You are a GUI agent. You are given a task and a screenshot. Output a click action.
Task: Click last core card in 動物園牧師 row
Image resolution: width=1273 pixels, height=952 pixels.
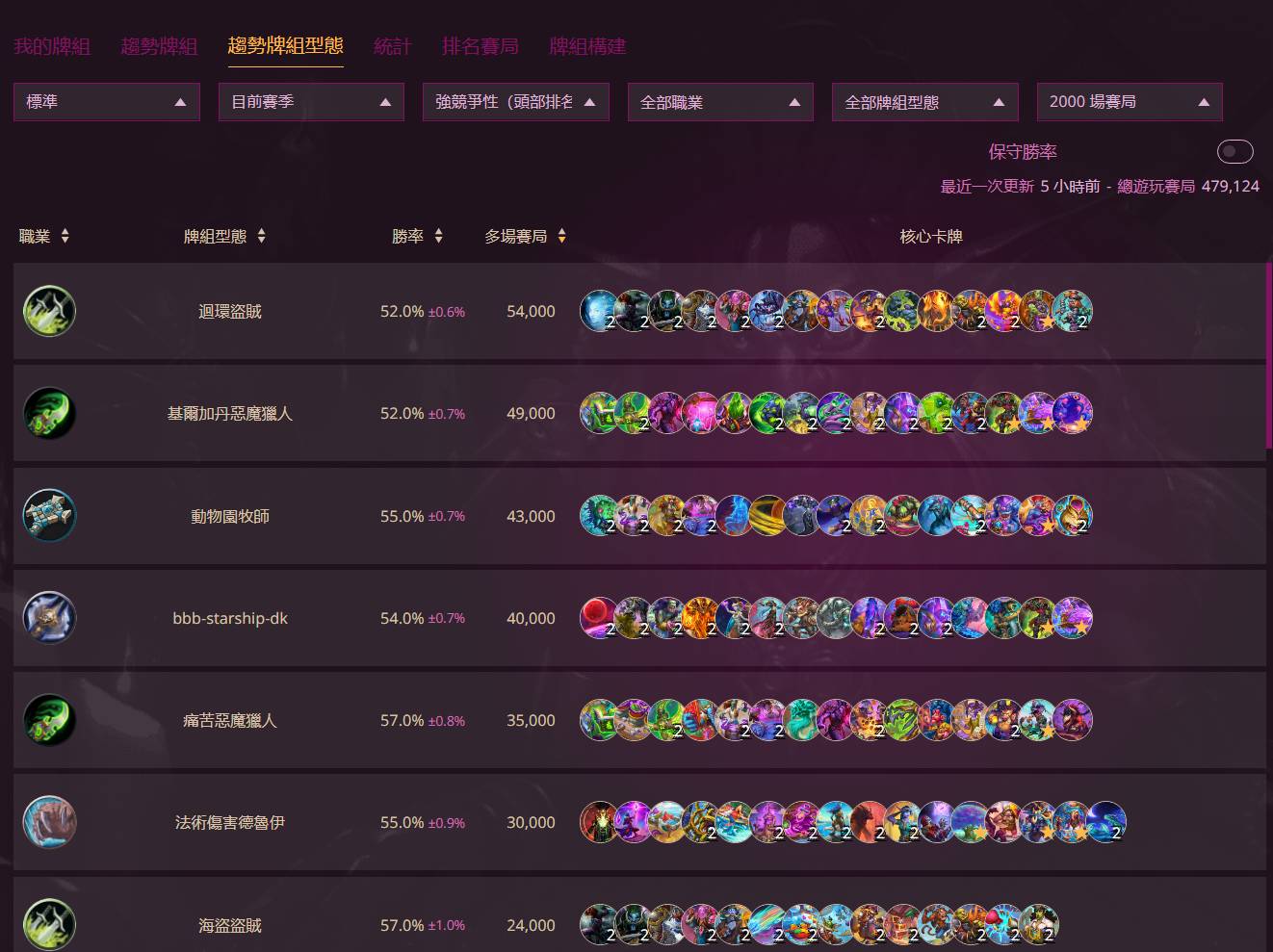(x=1072, y=516)
